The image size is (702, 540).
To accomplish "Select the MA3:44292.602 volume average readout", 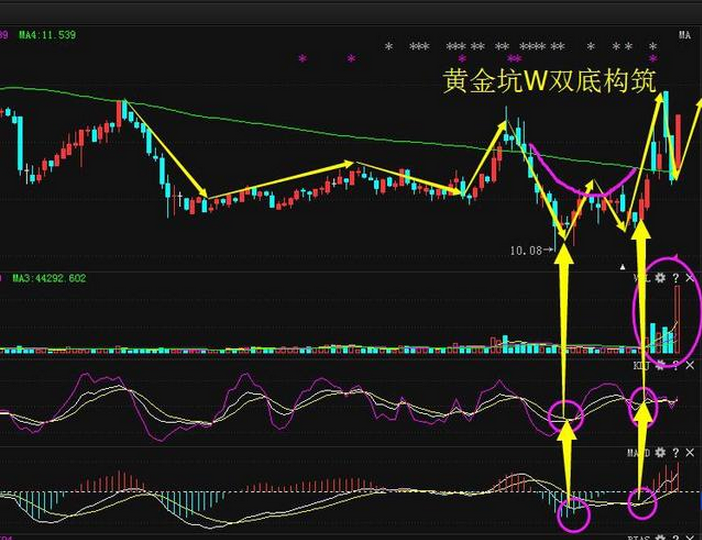I will click(49, 278).
